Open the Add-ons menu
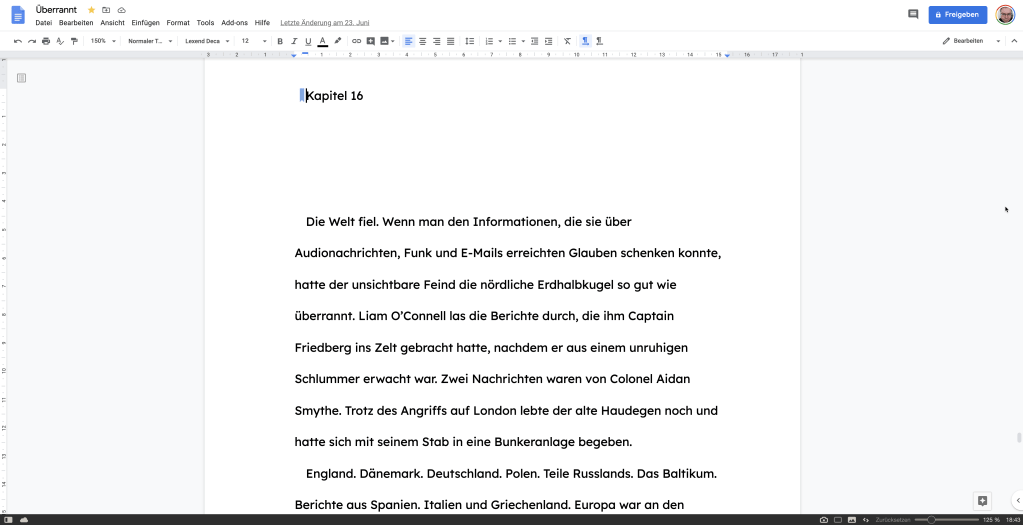The image size is (1023, 525). click(234, 22)
